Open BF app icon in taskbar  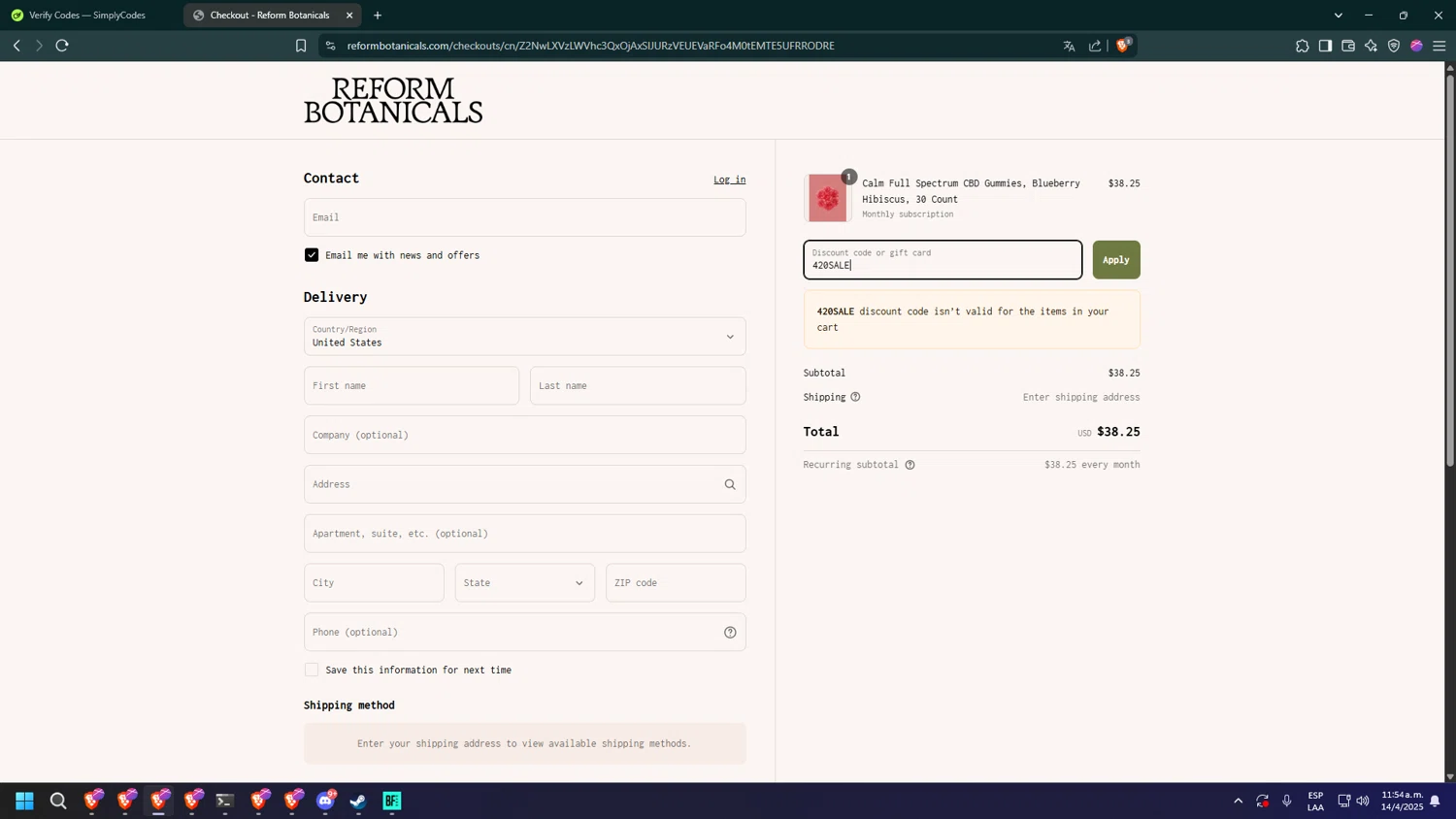[x=392, y=801]
